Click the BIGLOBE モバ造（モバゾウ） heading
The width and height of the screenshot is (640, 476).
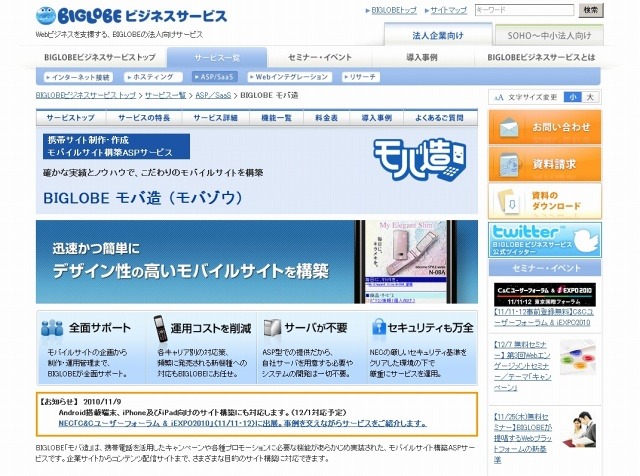point(143,198)
